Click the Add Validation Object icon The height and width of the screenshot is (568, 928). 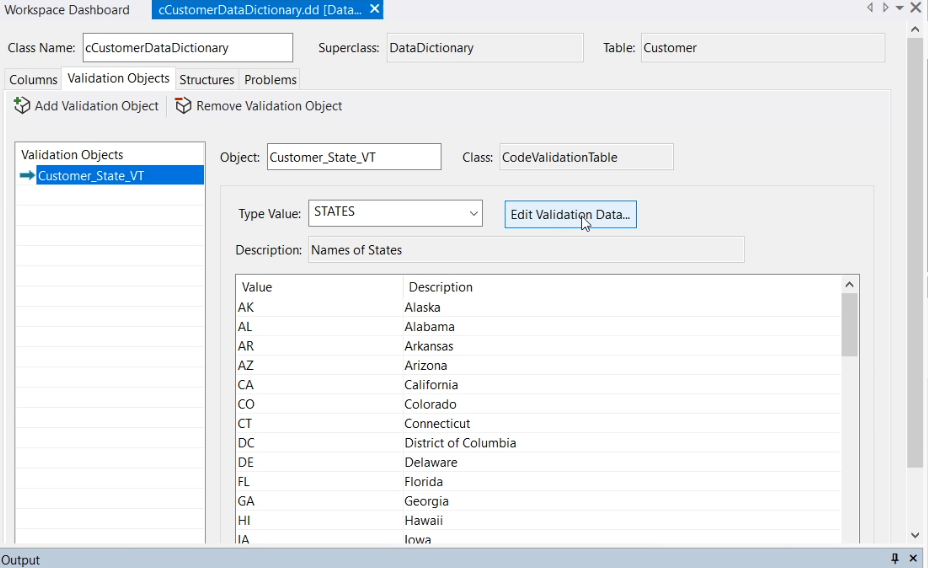click(22, 106)
